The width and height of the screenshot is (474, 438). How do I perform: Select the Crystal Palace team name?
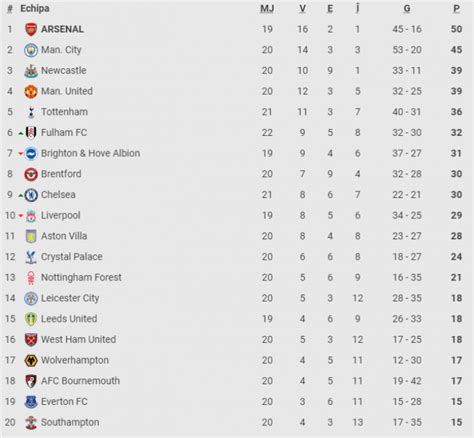pyautogui.click(x=72, y=257)
